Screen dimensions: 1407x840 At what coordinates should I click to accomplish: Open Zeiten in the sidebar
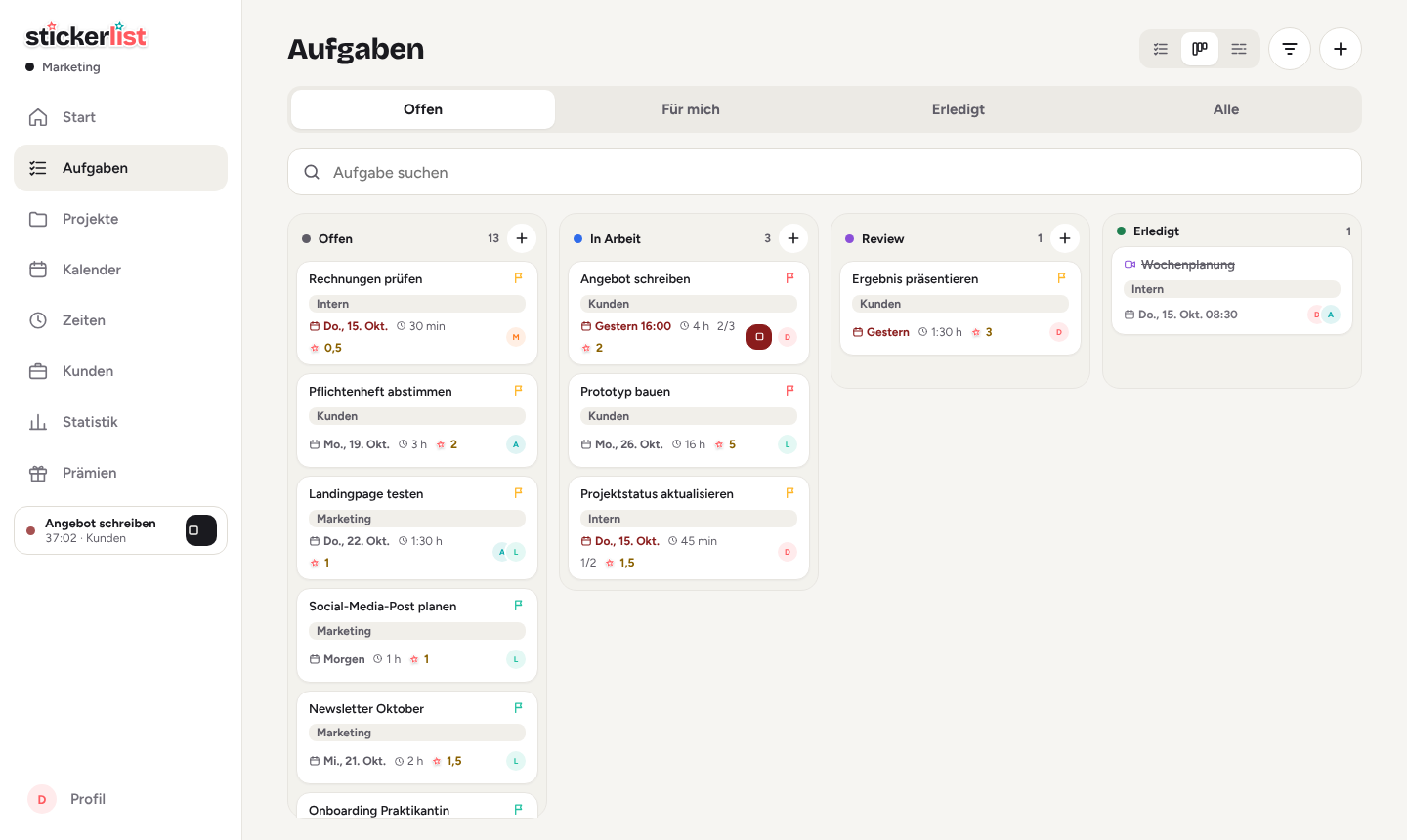(120, 320)
